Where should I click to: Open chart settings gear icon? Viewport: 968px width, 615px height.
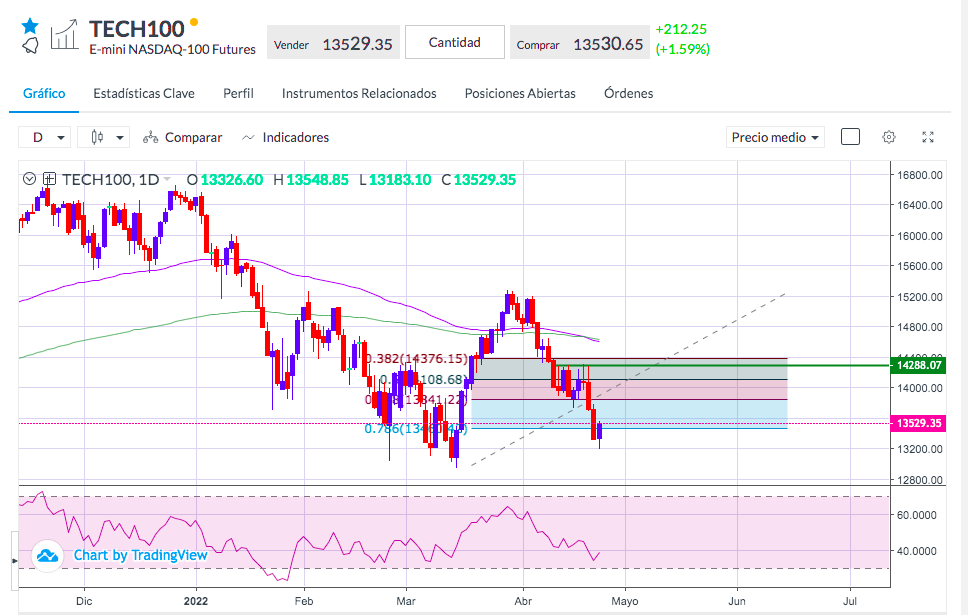tap(889, 137)
